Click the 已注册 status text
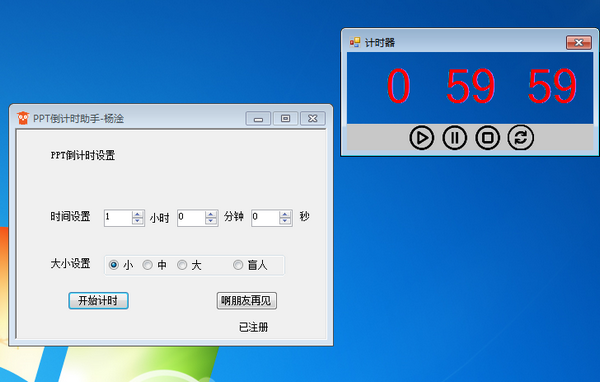Viewport: 600px width, 382px height. (254, 327)
